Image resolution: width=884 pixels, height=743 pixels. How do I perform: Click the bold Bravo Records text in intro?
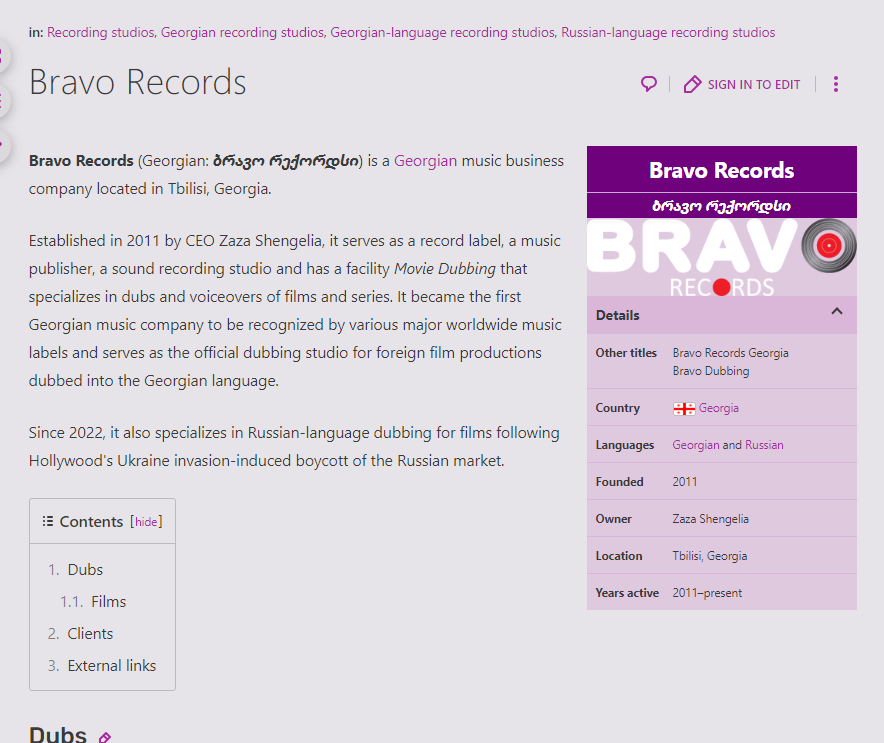[x=81, y=161]
